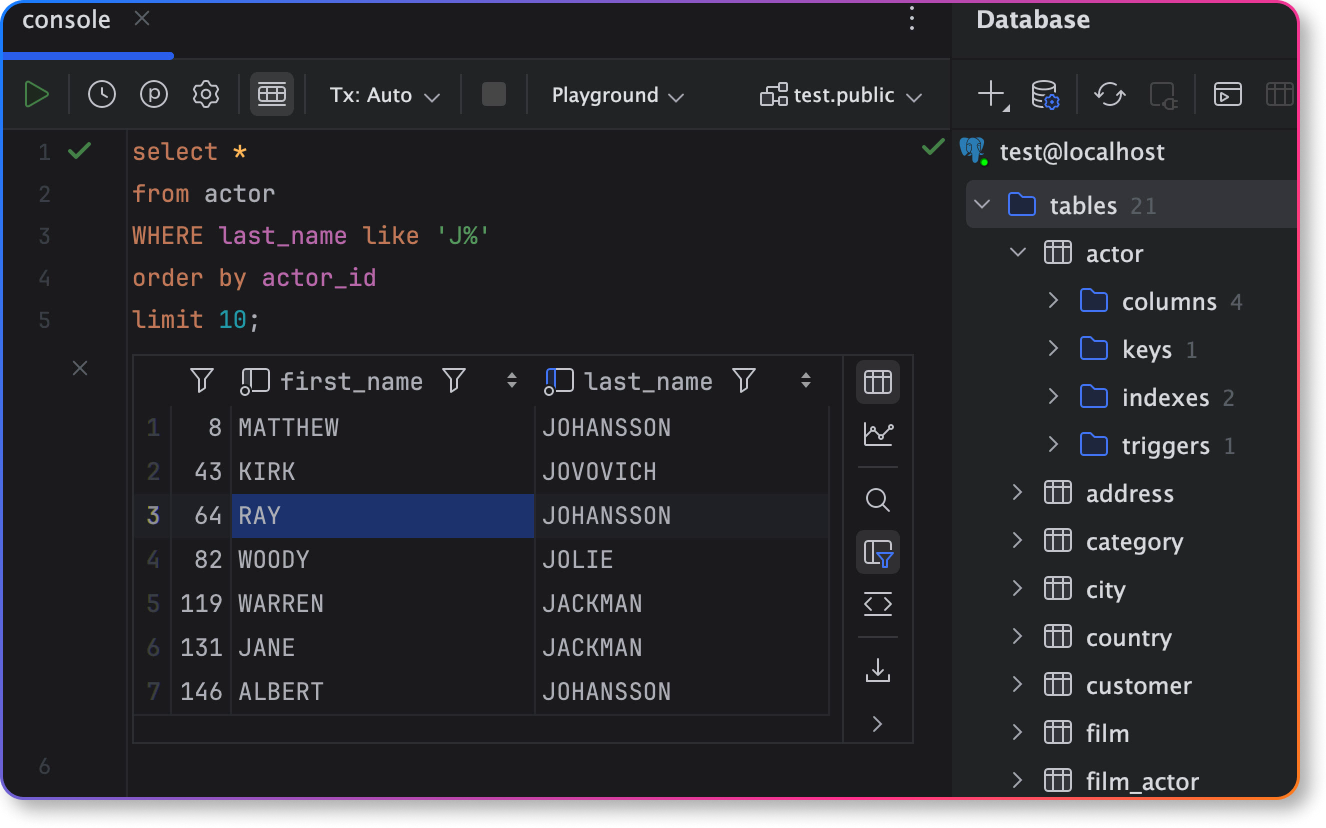Open the parameters (P) icon
This screenshot has height=828, width=1326.
[x=154, y=95]
